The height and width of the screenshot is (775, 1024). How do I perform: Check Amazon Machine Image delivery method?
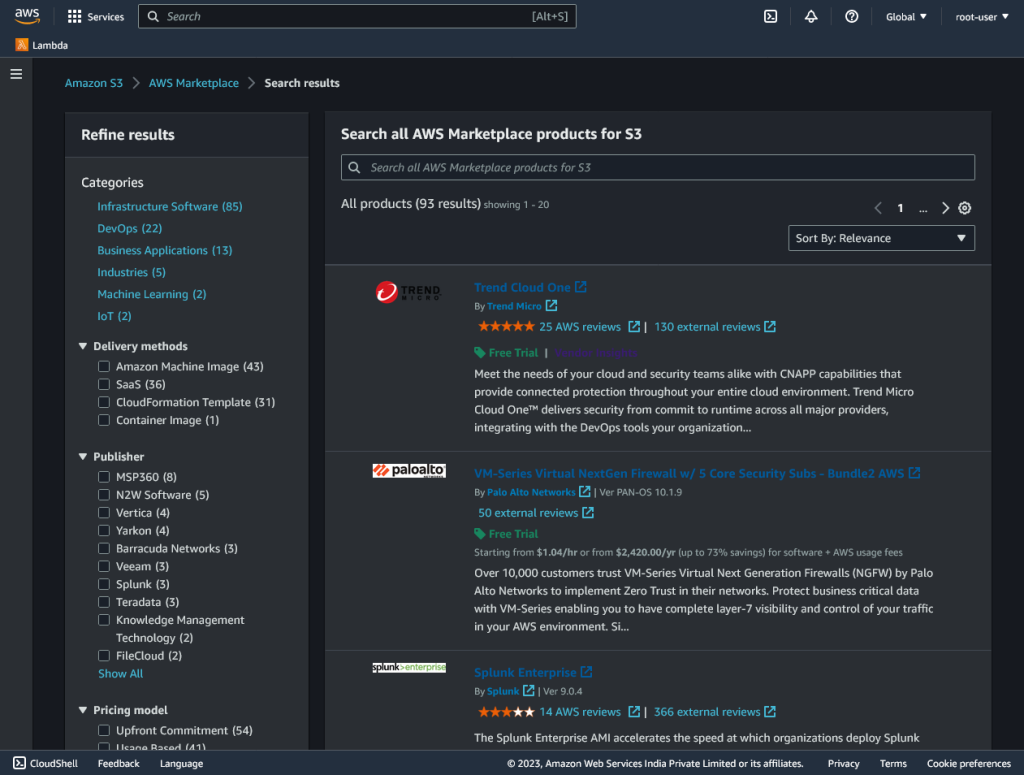104,366
